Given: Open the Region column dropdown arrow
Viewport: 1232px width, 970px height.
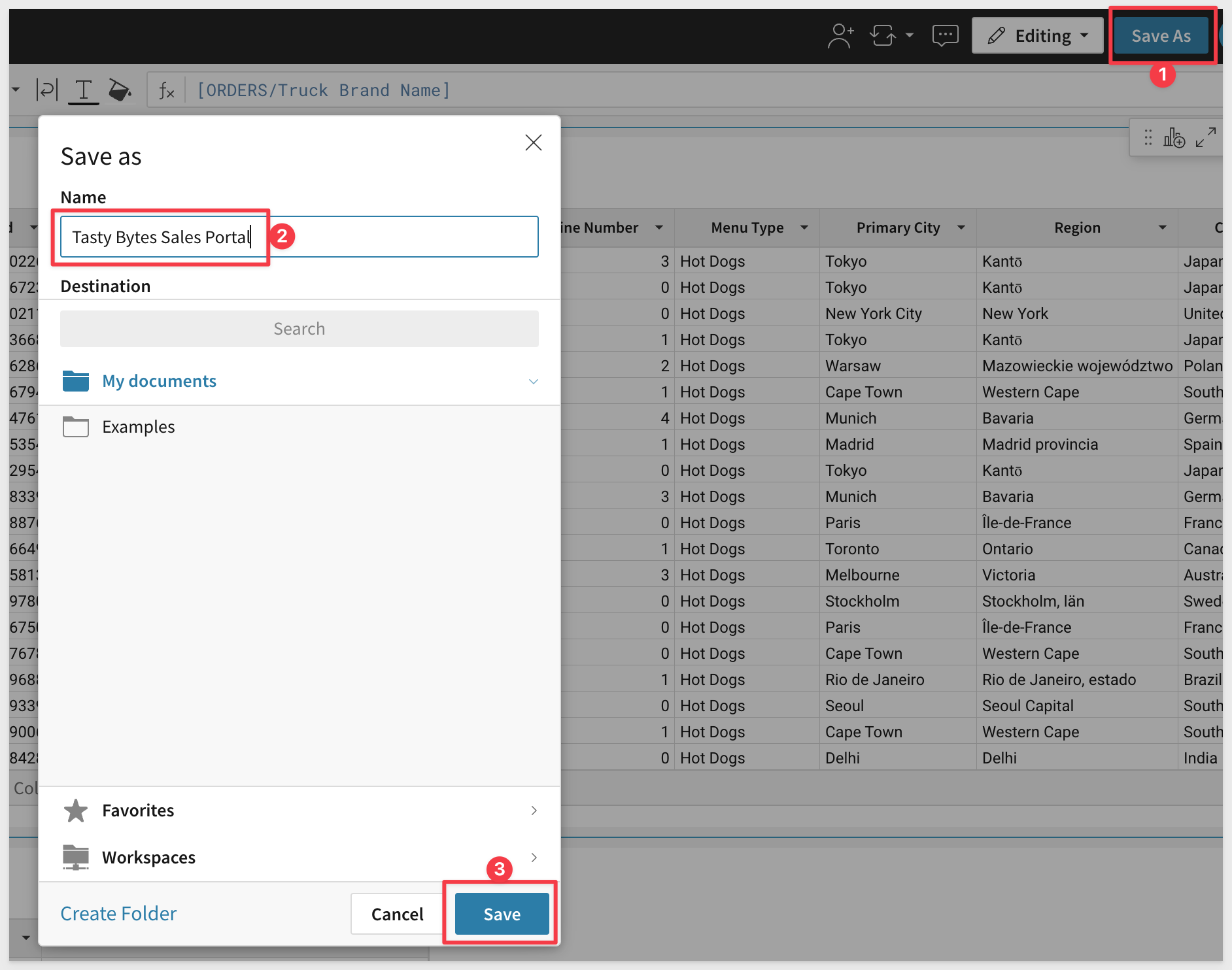Looking at the screenshot, I should 1162,227.
